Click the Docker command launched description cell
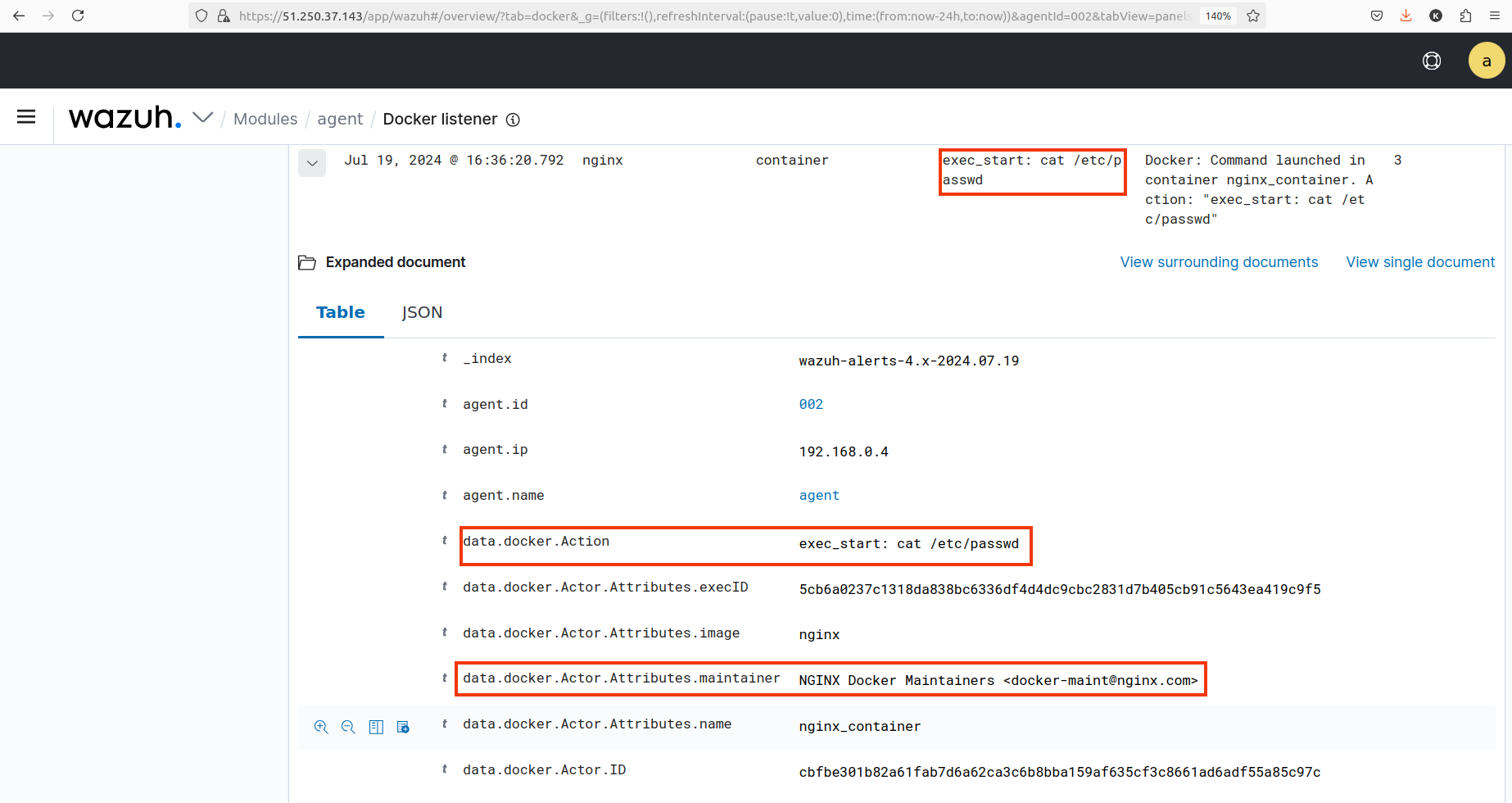 click(1259, 189)
